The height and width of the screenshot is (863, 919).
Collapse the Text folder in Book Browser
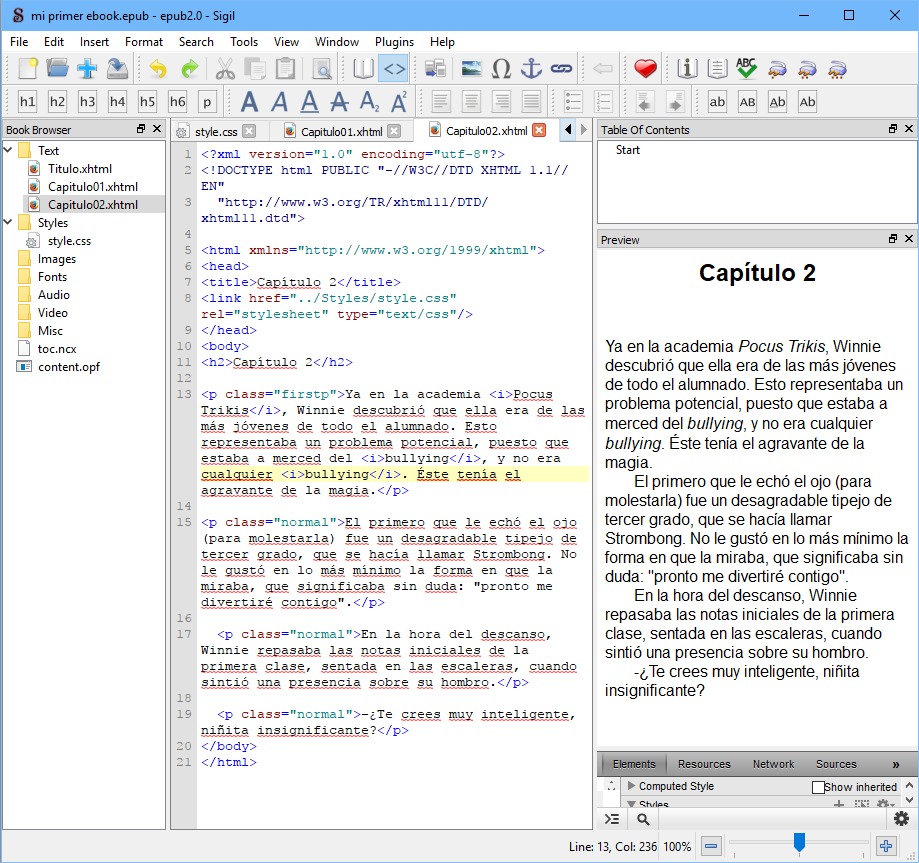[x=9, y=151]
